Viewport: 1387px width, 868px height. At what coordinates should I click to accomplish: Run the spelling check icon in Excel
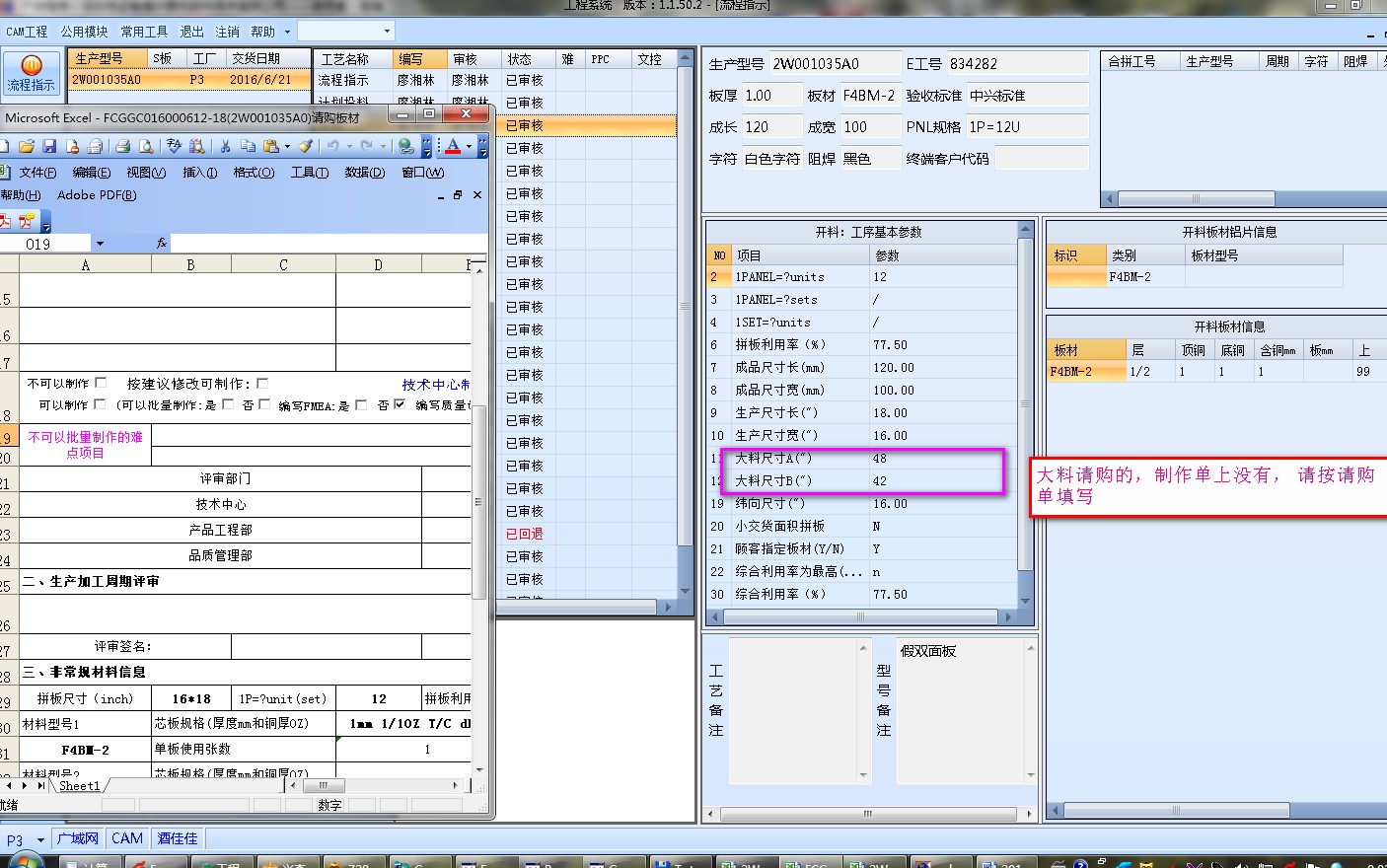click(174, 146)
